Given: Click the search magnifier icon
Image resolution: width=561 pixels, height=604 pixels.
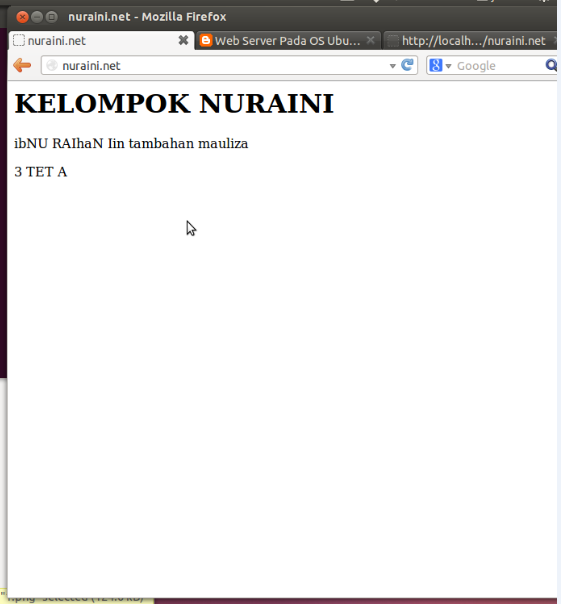Looking at the screenshot, I should pyautogui.click(x=552, y=65).
